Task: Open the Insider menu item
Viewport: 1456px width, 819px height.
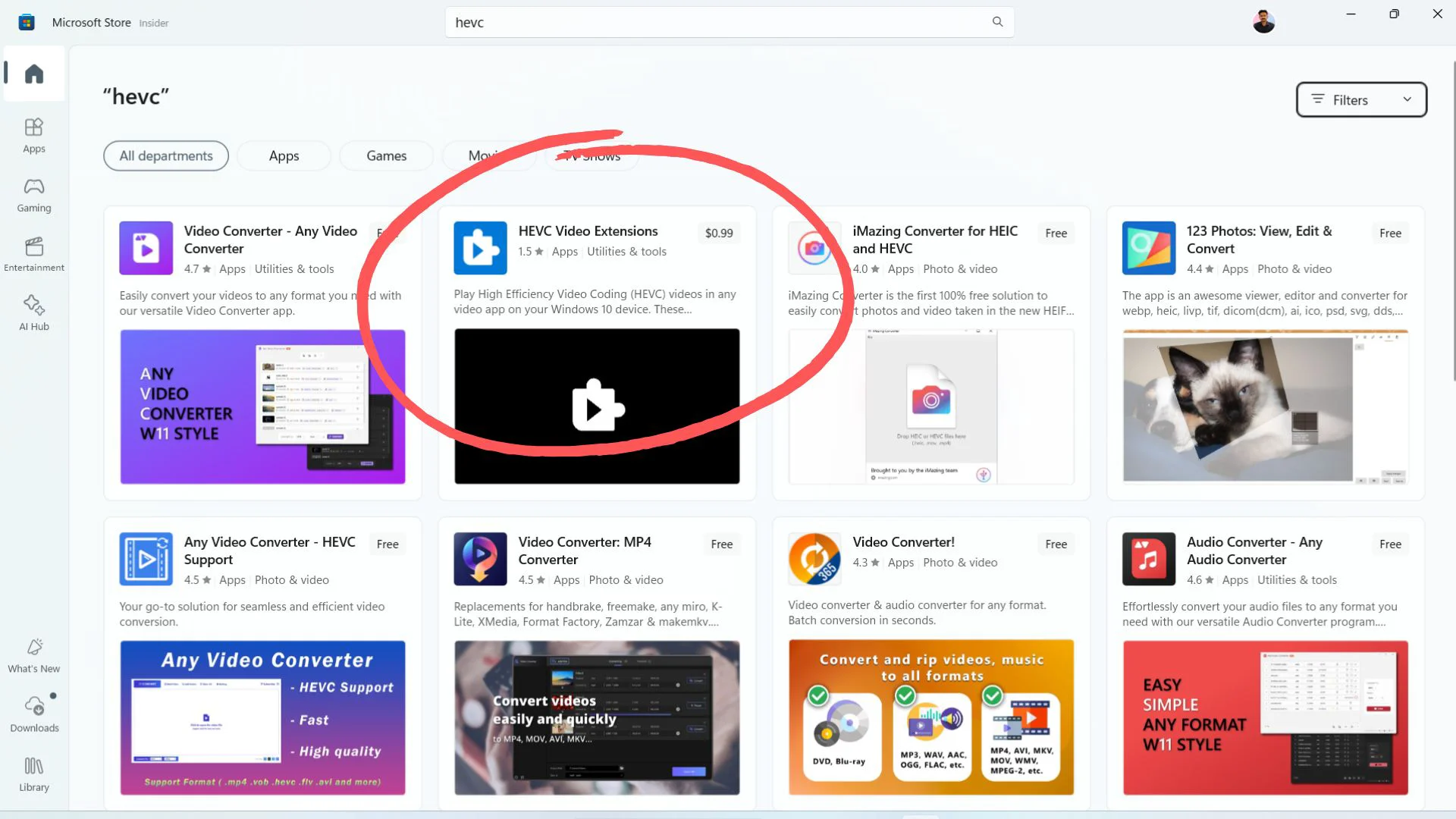Action: (154, 23)
